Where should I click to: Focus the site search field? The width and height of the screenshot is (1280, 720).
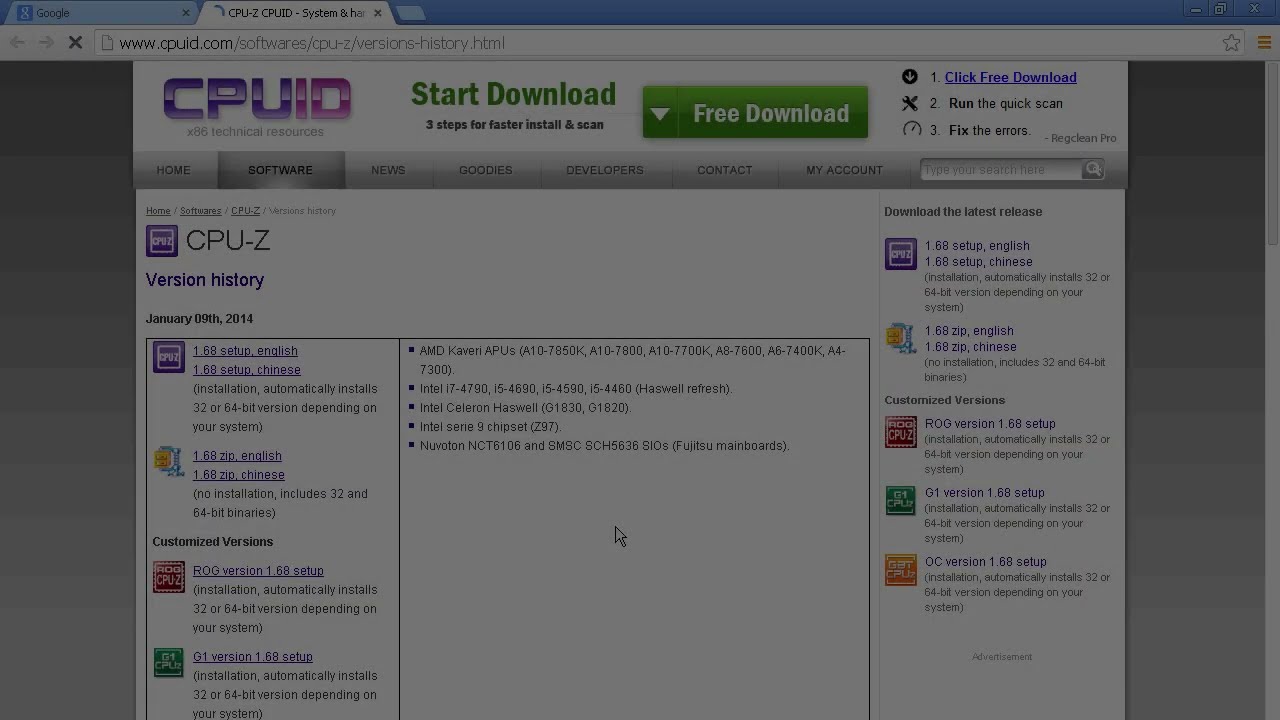(1000, 170)
